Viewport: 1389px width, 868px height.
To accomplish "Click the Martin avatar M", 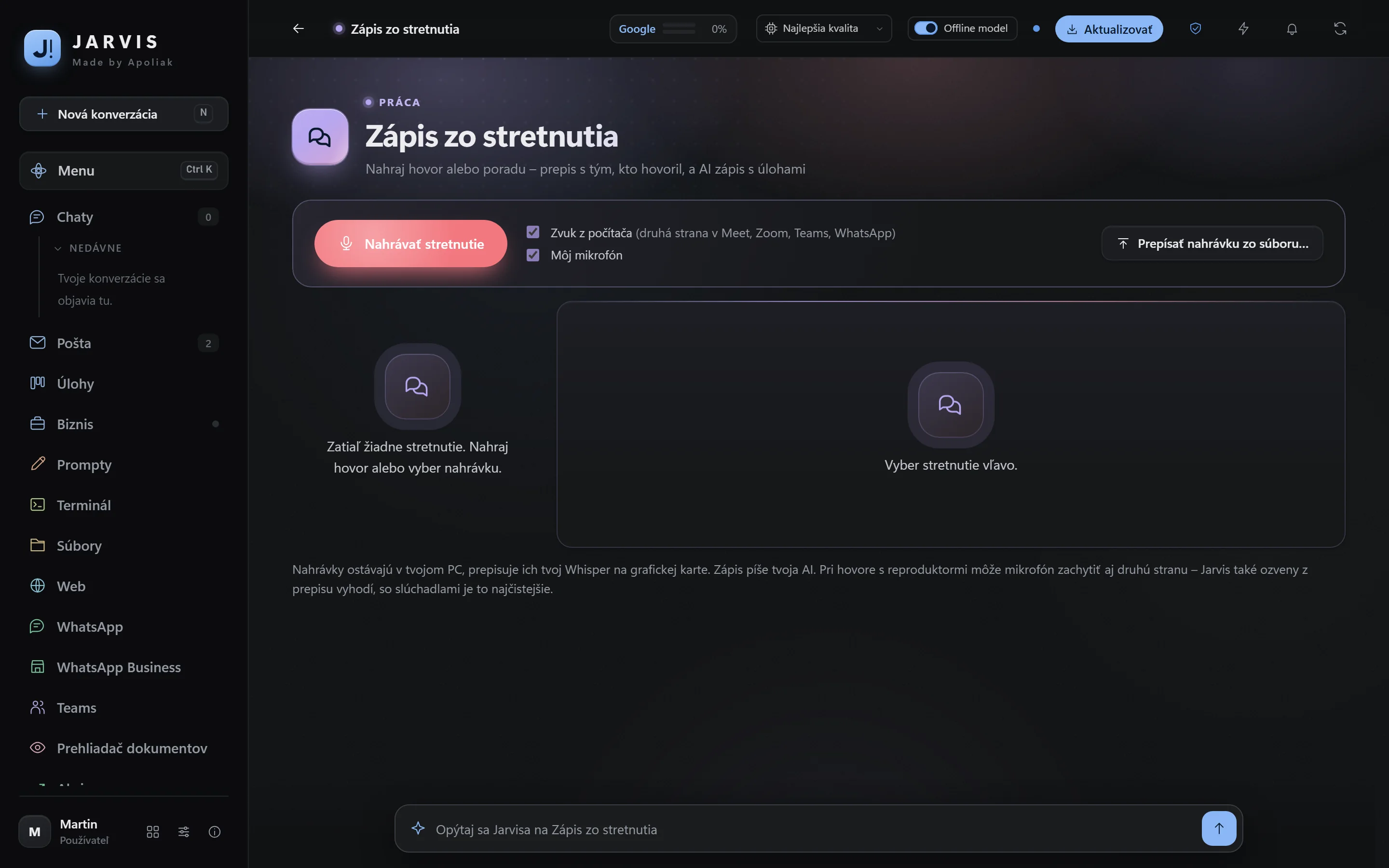I will point(34,831).
